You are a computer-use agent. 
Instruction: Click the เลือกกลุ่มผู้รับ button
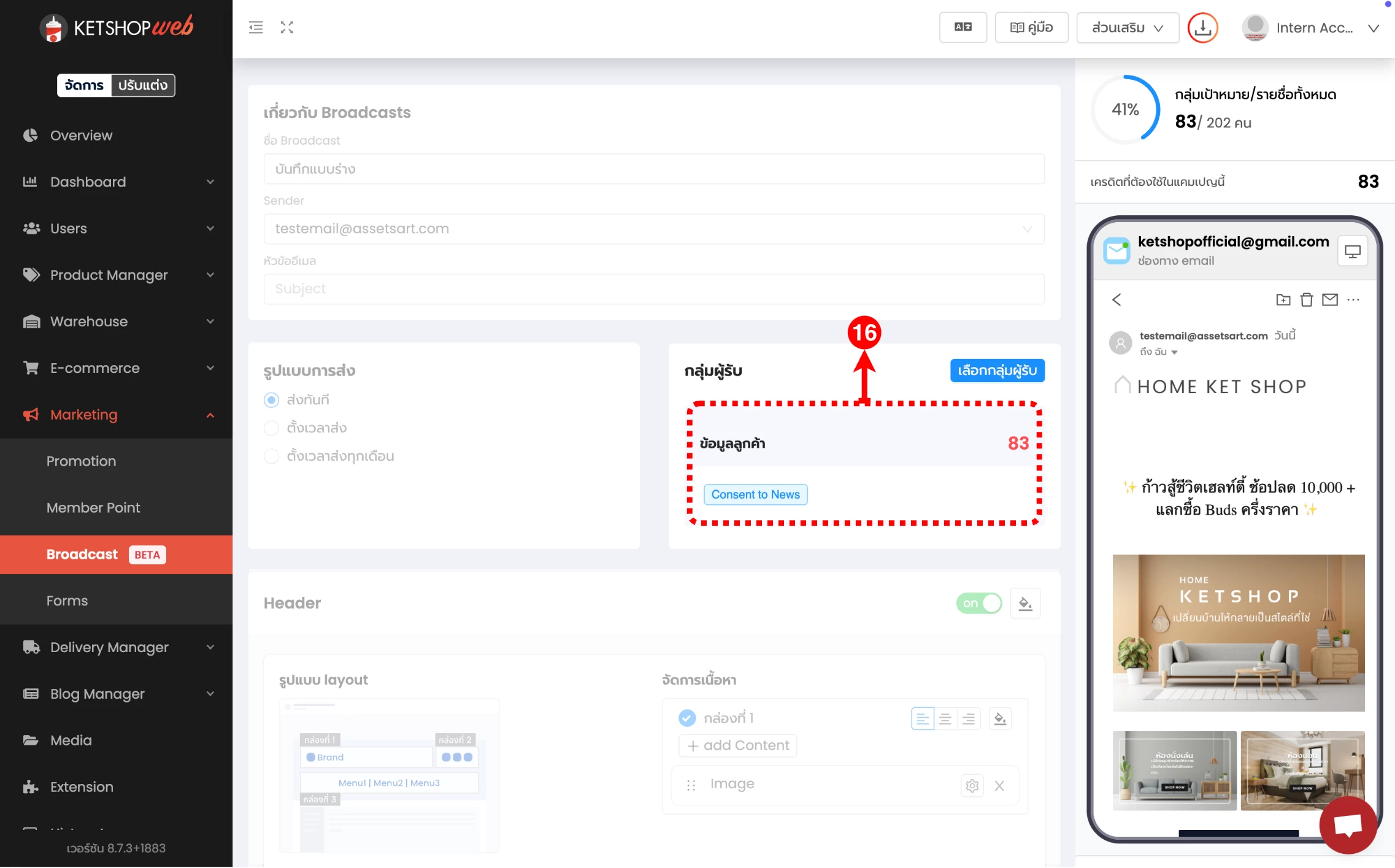point(997,371)
